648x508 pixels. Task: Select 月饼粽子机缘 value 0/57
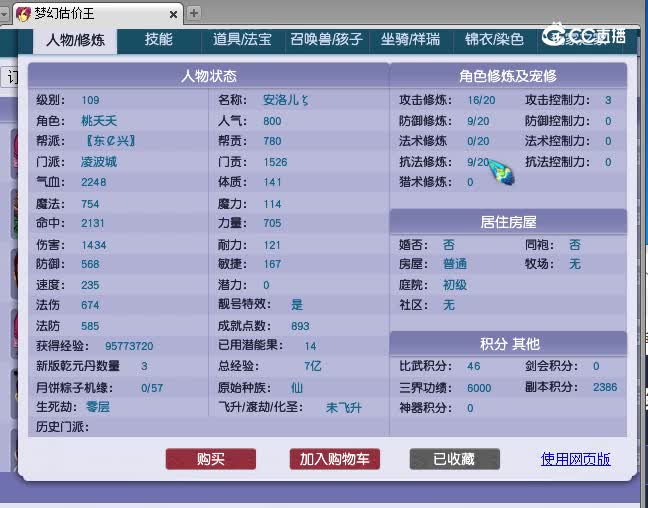[x=152, y=388]
